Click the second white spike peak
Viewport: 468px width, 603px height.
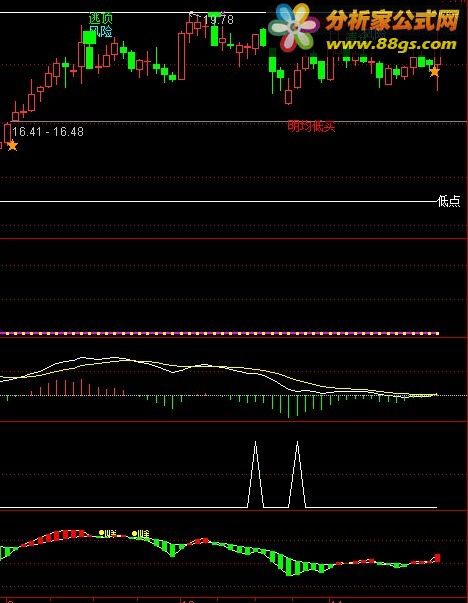[x=297, y=443]
